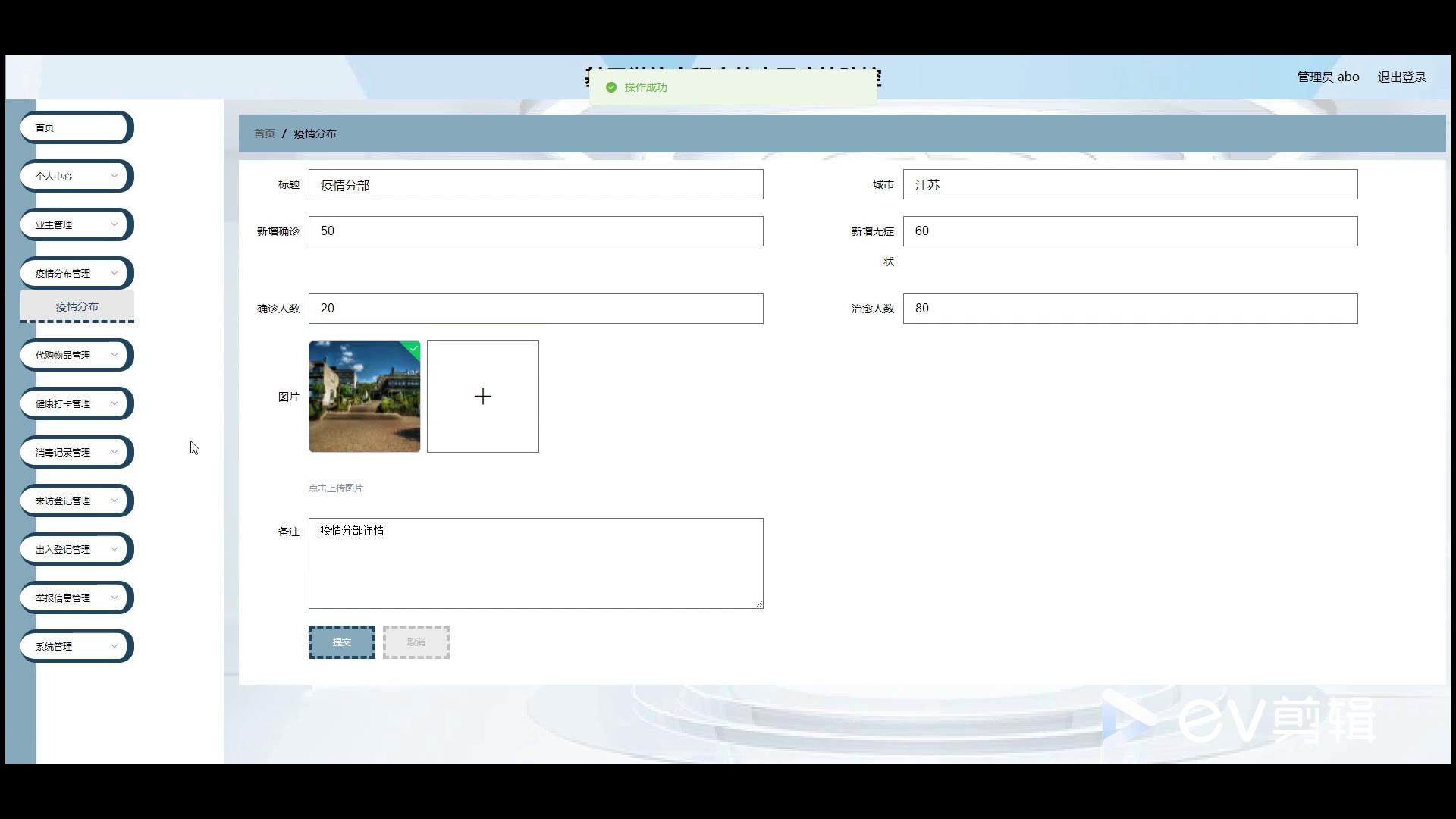Click the 管理员 abo user label
The width and height of the screenshot is (1456, 819).
1328,77
